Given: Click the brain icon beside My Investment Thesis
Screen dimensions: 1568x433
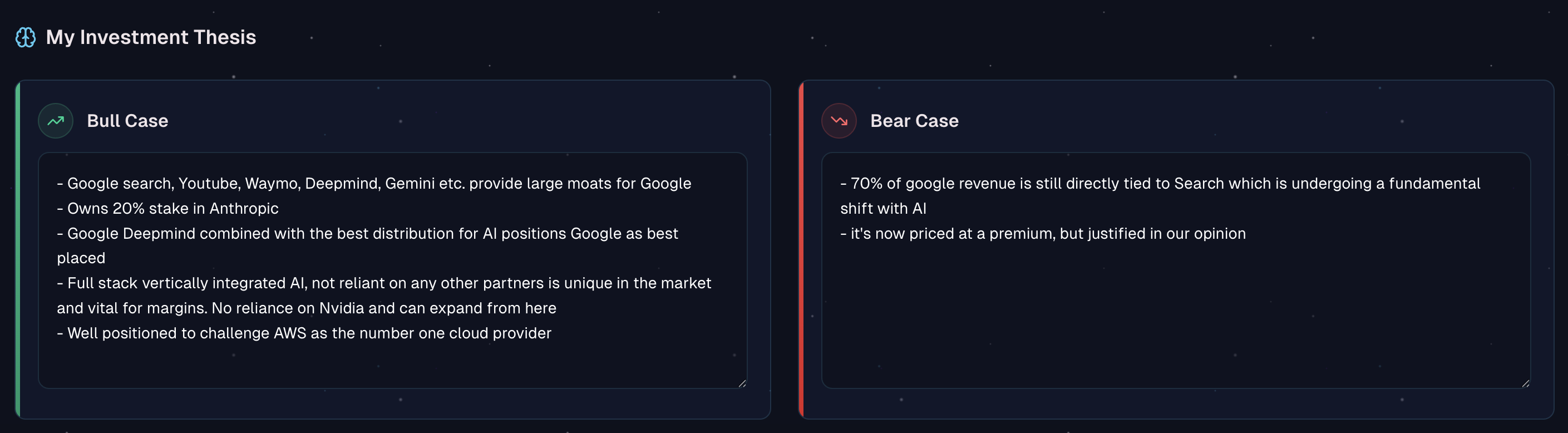Looking at the screenshot, I should click(x=26, y=38).
